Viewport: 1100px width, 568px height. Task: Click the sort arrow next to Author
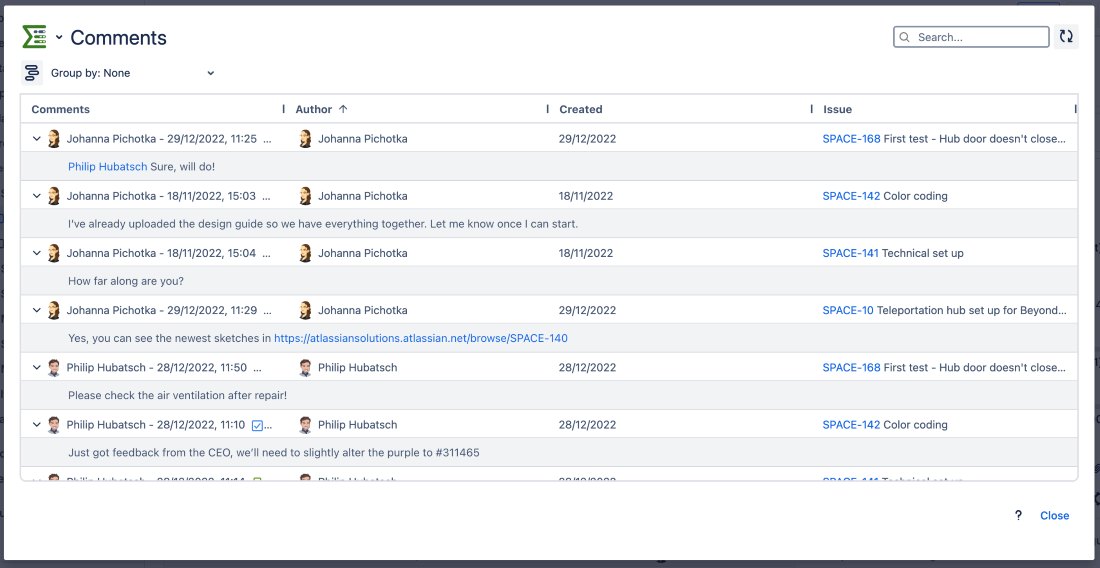click(x=343, y=109)
